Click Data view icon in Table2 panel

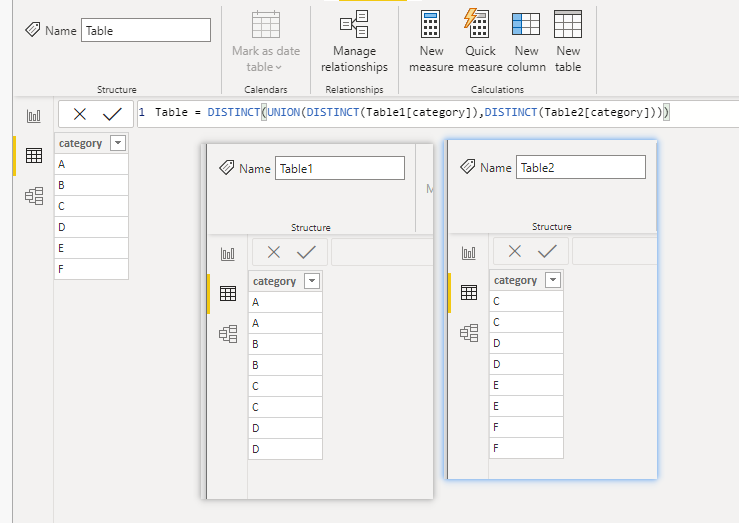coord(468,293)
